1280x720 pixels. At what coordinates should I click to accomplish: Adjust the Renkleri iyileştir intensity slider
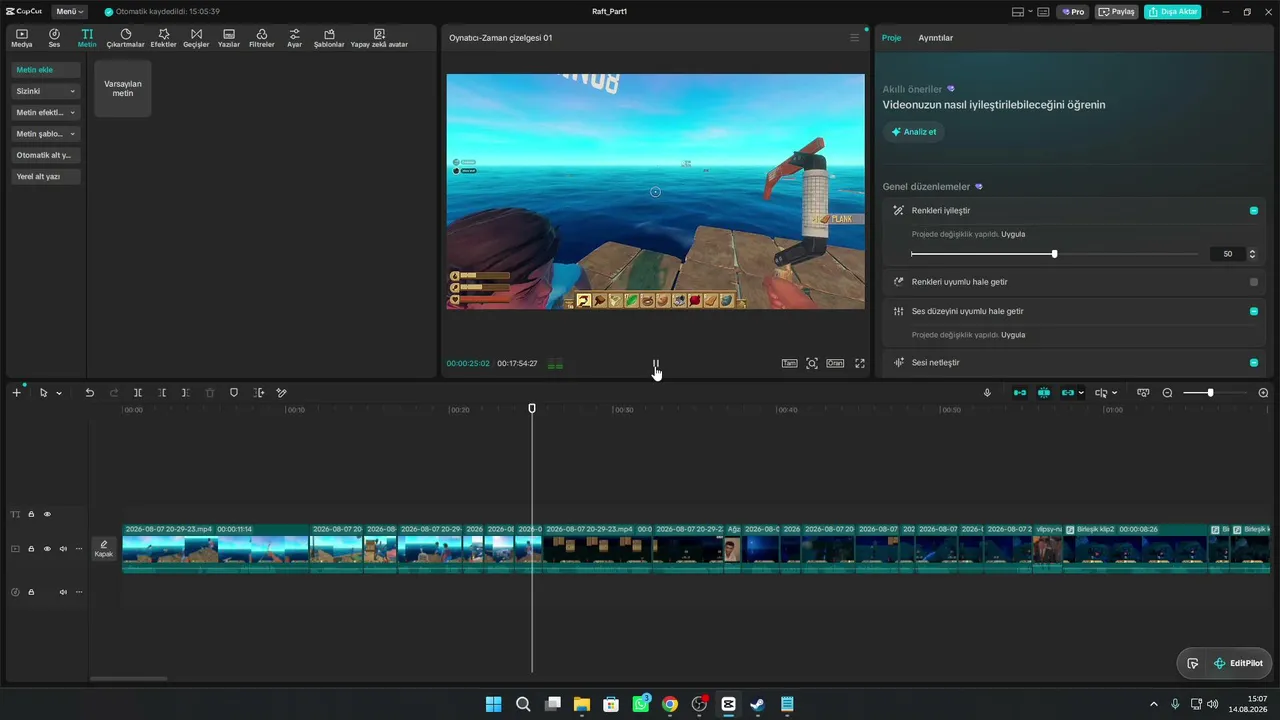click(x=1054, y=254)
